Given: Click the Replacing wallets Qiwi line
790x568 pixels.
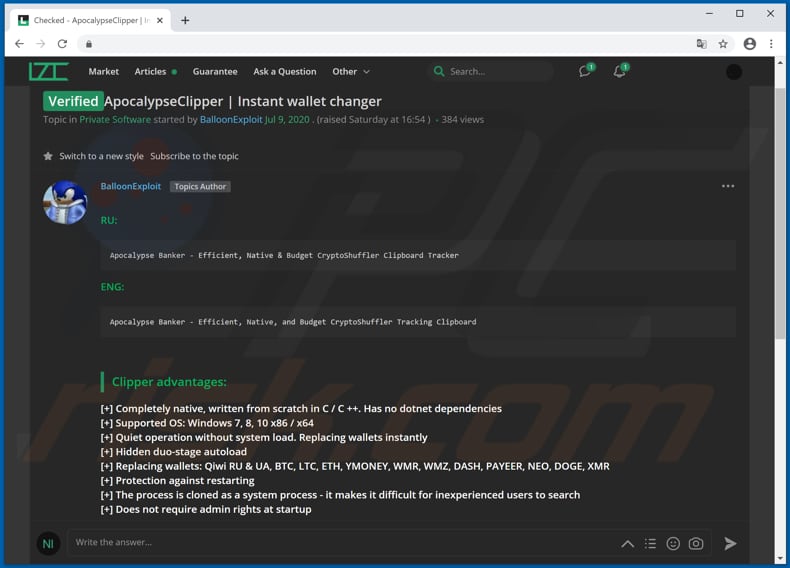Looking at the screenshot, I should 355,466.
